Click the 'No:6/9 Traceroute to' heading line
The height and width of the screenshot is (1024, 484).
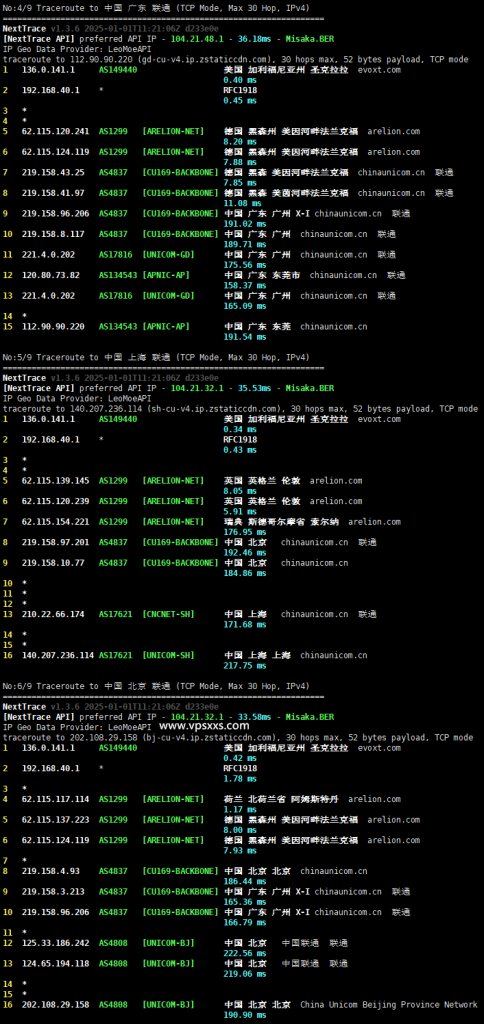156,686
